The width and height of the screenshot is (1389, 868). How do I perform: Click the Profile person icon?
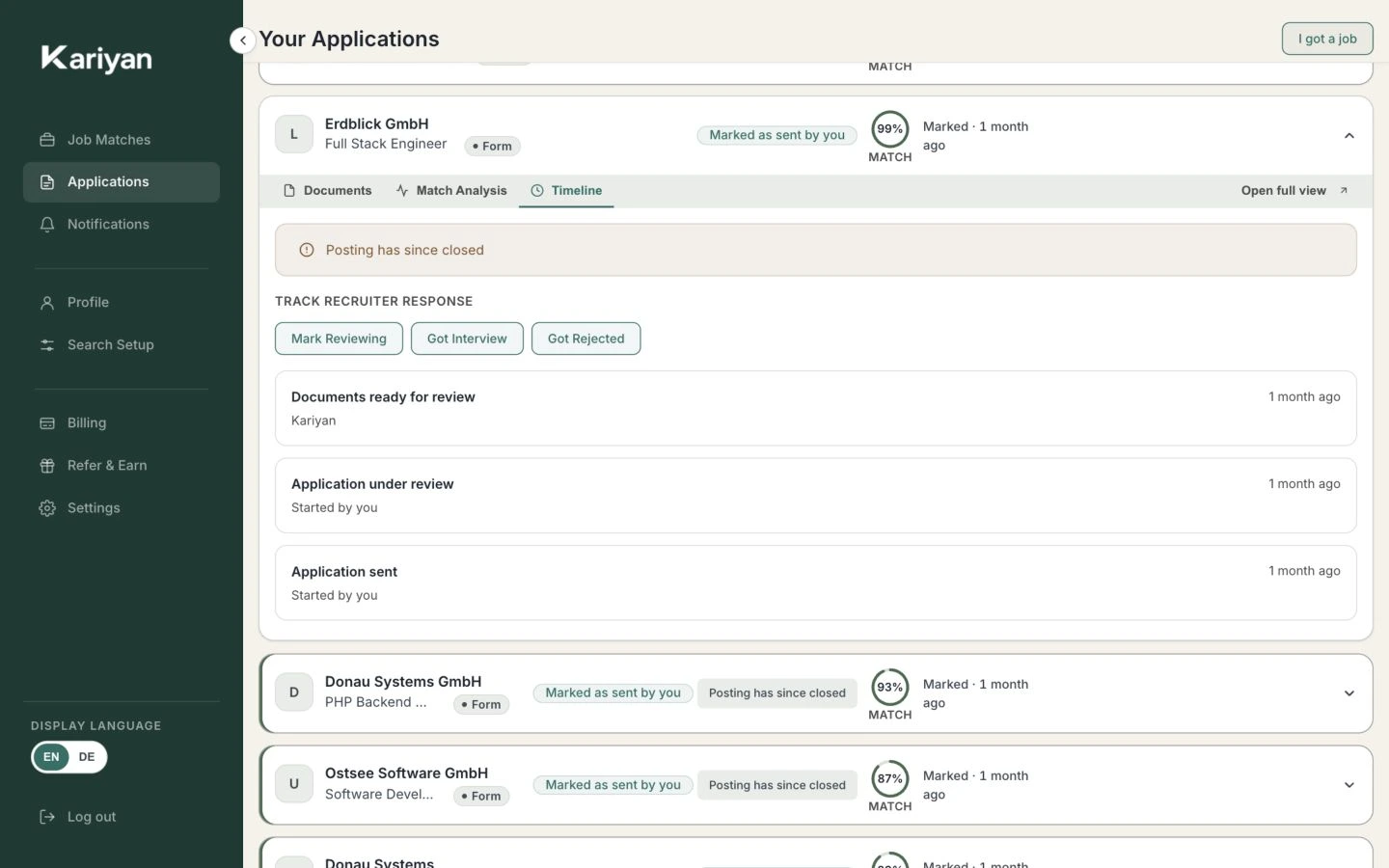[x=47, y=303]
